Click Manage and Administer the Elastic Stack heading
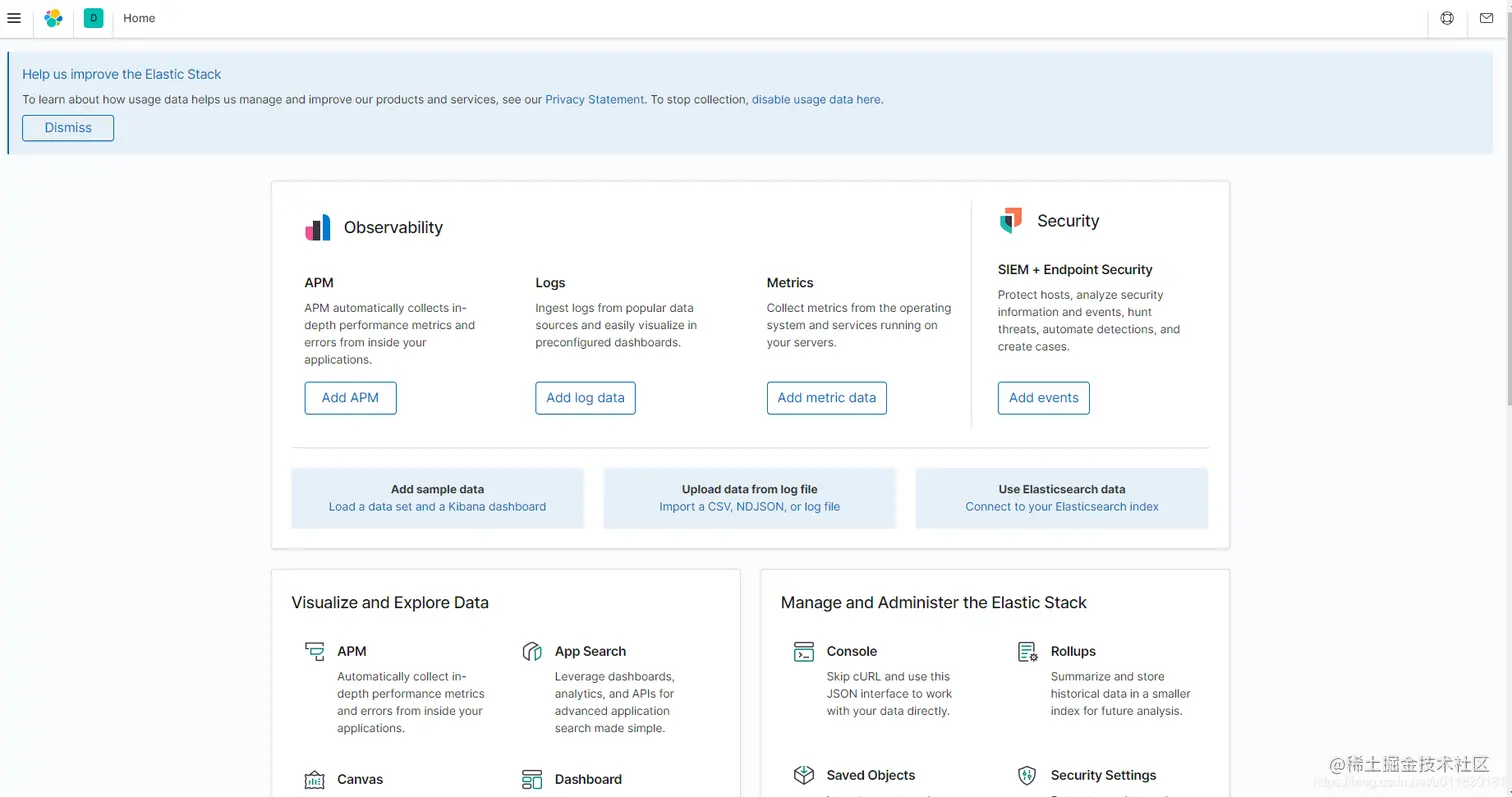1512x797 pixels. point(933,603)
